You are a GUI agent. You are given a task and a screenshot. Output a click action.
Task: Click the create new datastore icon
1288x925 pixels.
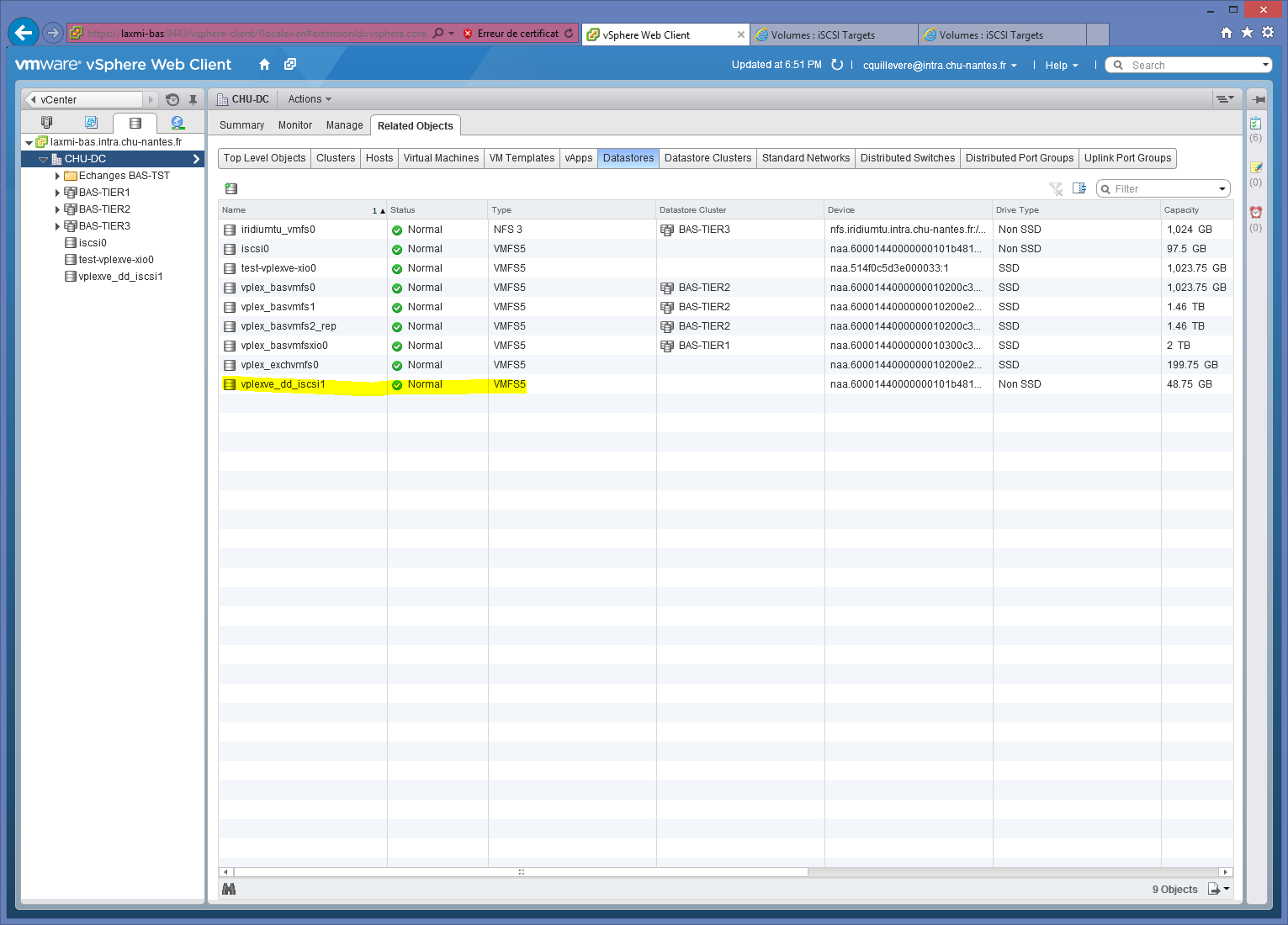click(231, 188)
